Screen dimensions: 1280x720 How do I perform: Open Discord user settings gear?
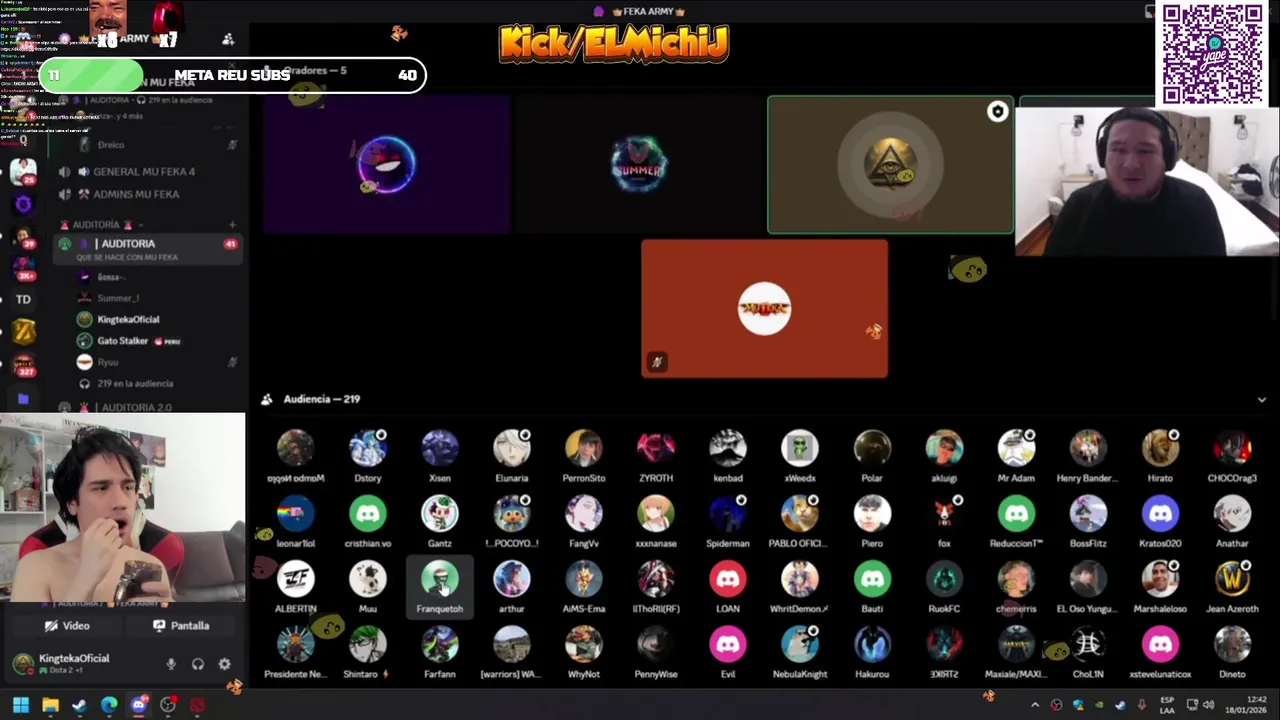point(224,664)
